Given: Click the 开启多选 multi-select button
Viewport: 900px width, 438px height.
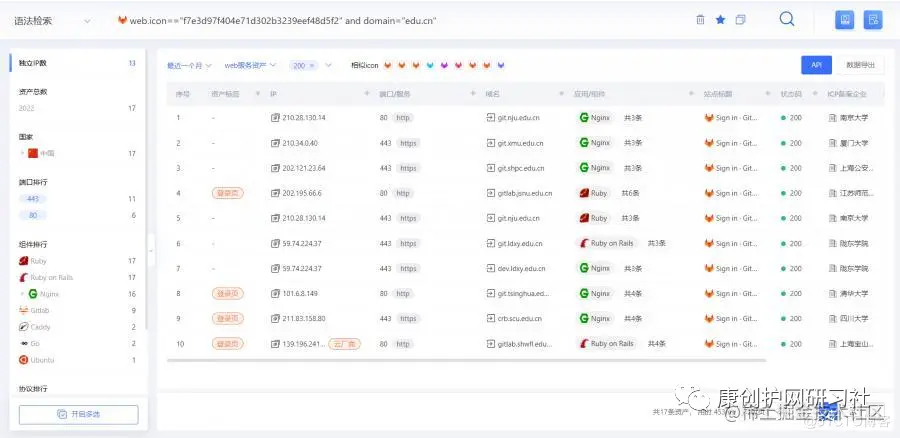Looking at the screenshot, I should click(79, 414).
